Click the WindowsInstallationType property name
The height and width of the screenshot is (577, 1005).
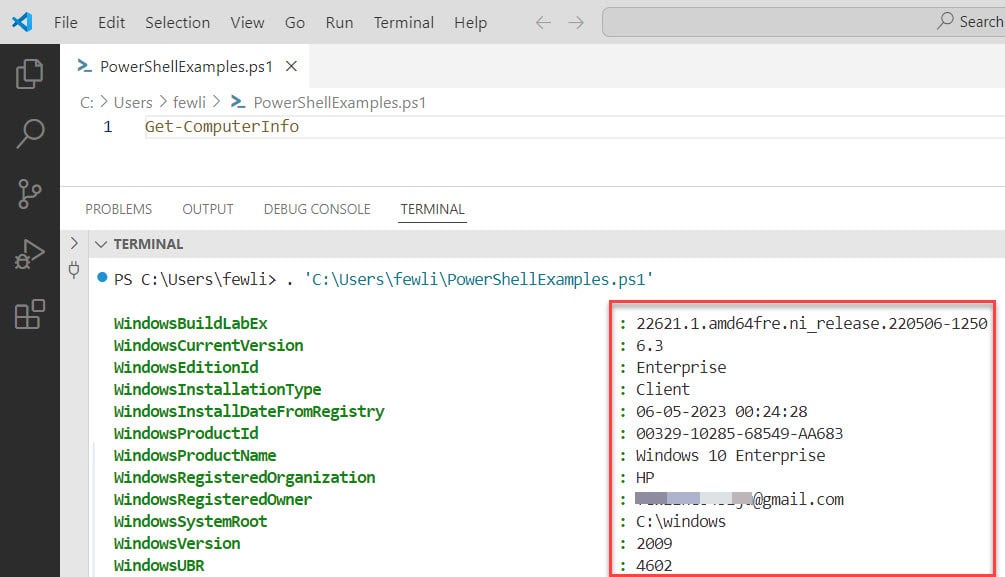pyautogui.click(x=217, y=389)
